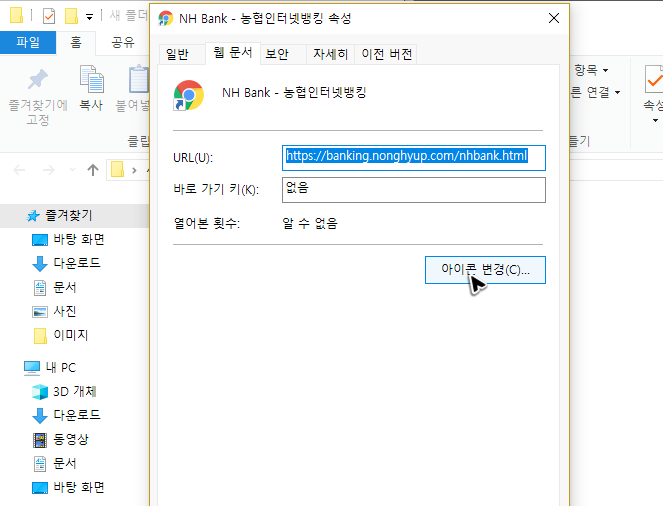Select the 홈 ribbon tab in Explorer
The height and width of the screenshot is (506, 663).
76,42
